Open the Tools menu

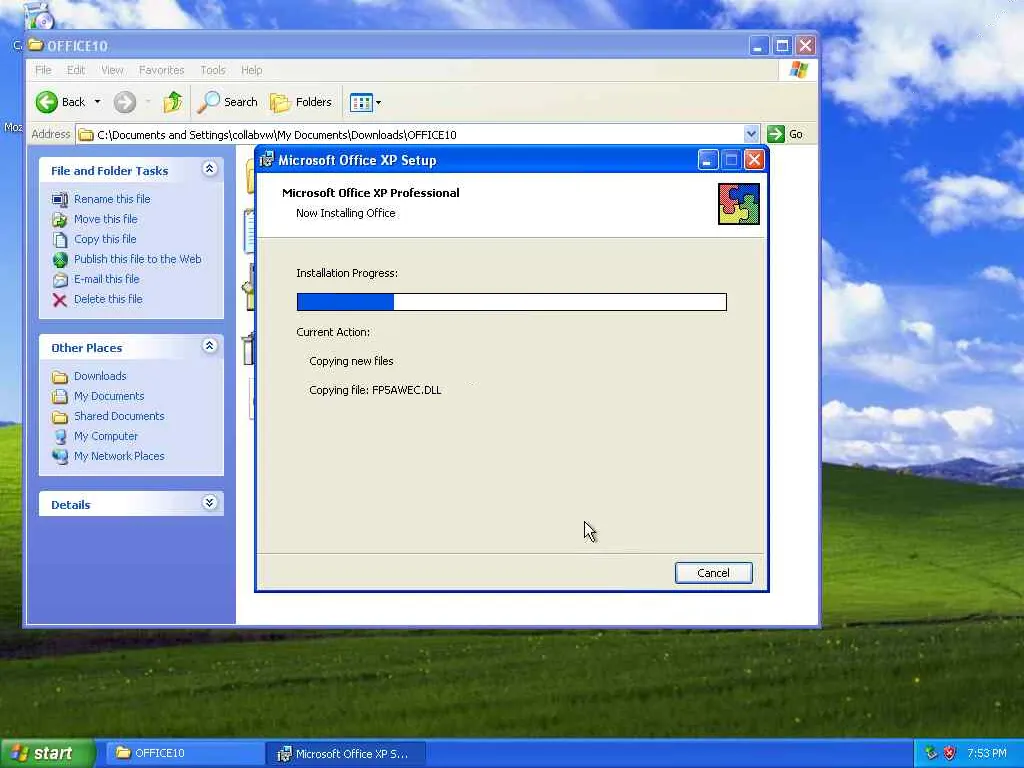pyautogui.click(x=213, y=70)
